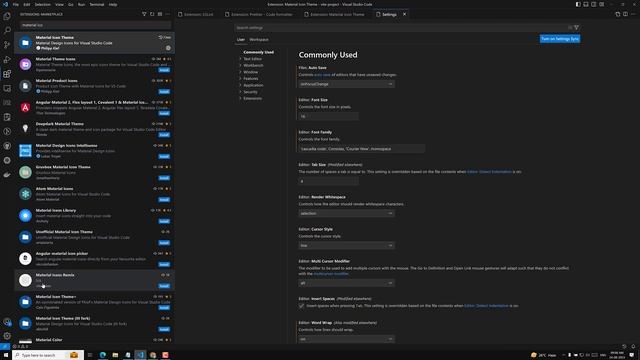
Task: Open the Source Control view
Action: coord(7,45)
